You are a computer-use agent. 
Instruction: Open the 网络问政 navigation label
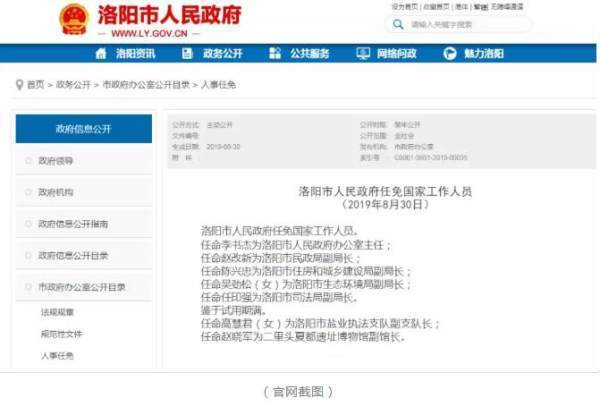(x=397, y=54)
